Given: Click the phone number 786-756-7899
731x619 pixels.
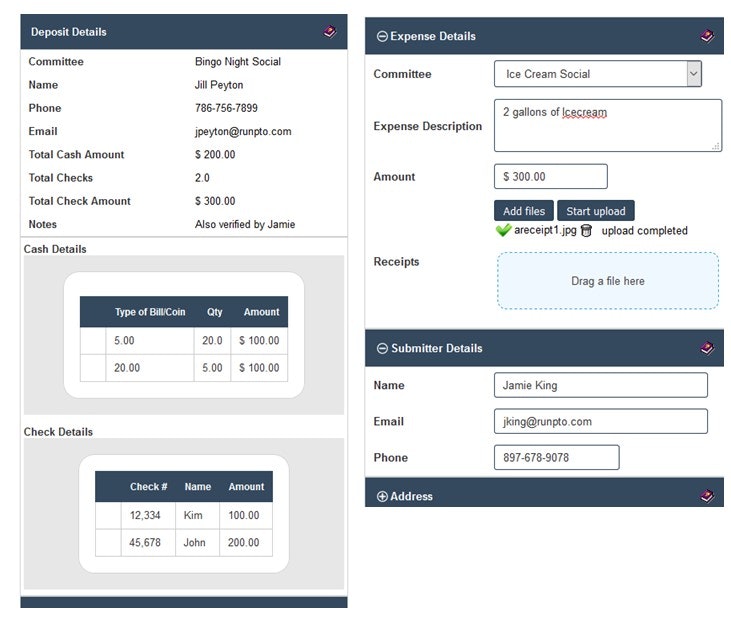Looking at the screenshot, I should (x=226, y=108).
